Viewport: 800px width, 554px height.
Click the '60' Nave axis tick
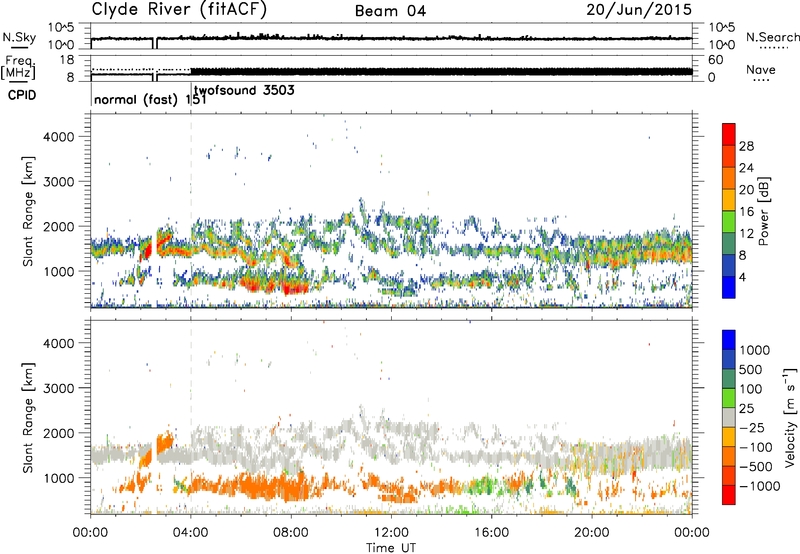click(x=715, y=60)
